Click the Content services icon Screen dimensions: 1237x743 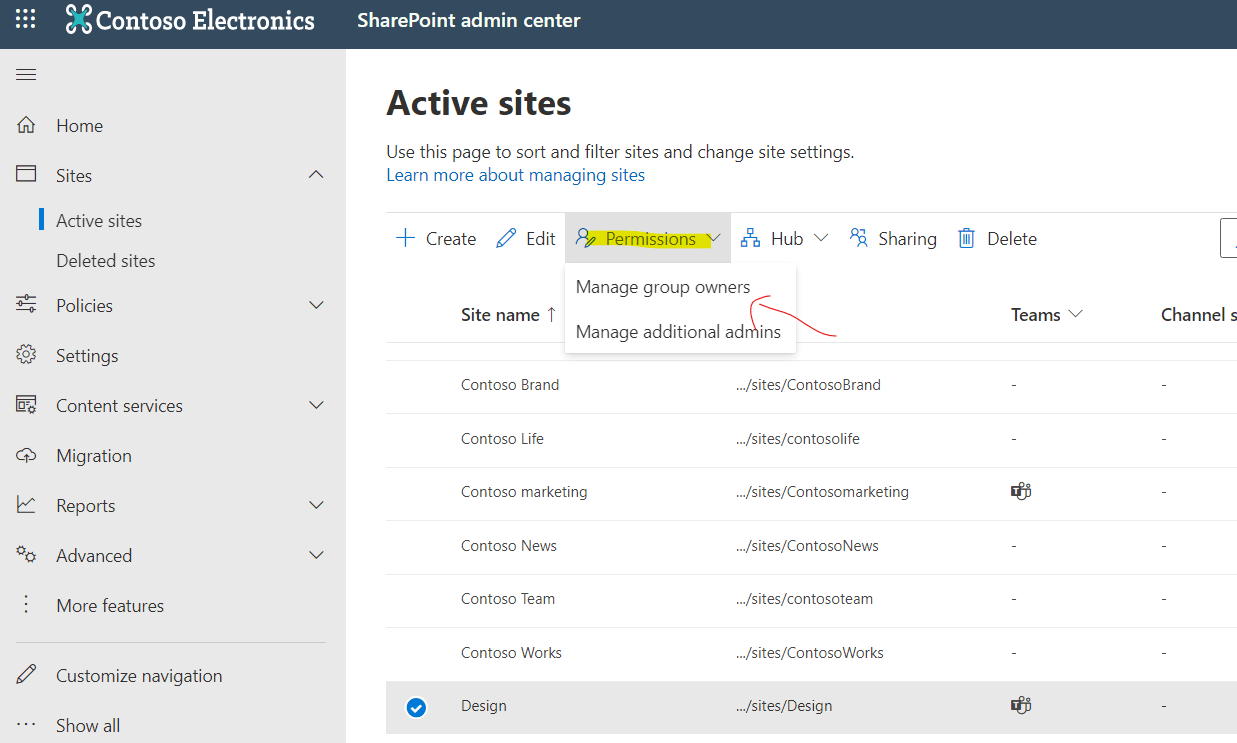coord(26,405)
